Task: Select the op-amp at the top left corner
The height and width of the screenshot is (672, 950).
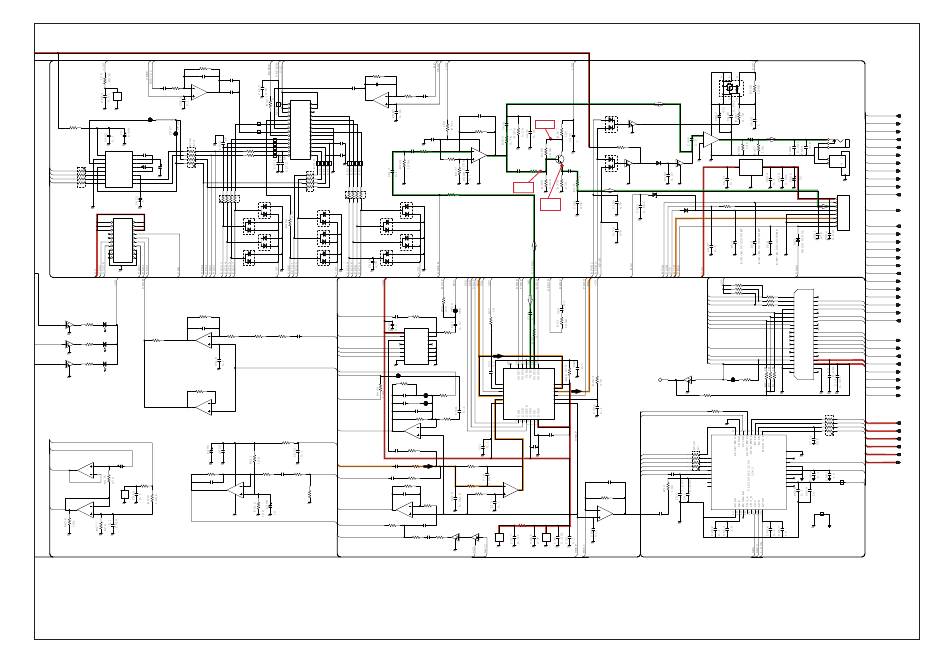Action: pos(199,92)
